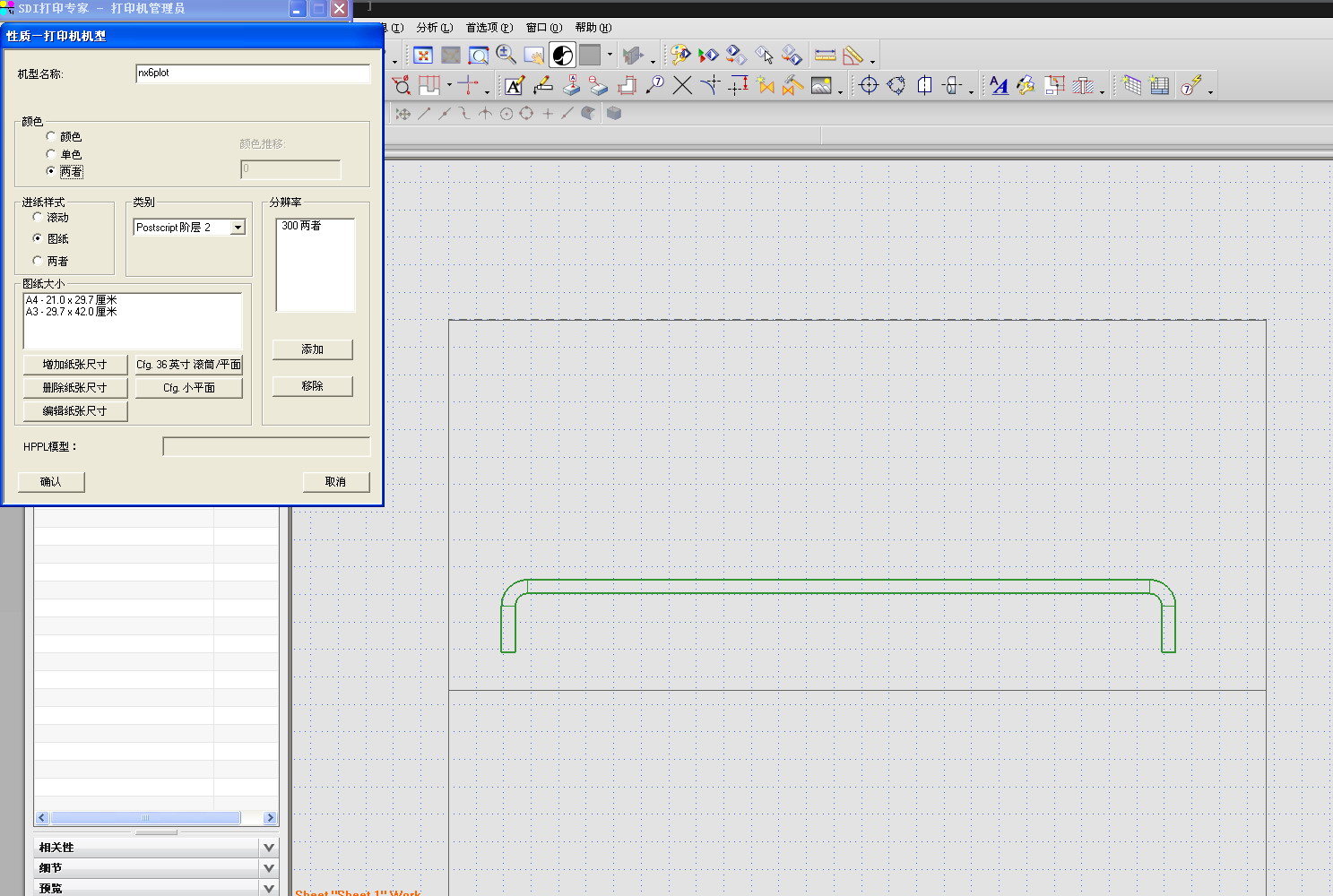The height and width of the screenshot is (896, 1333).
Task: Open the 窗口 menu
Action: (544, 28)
